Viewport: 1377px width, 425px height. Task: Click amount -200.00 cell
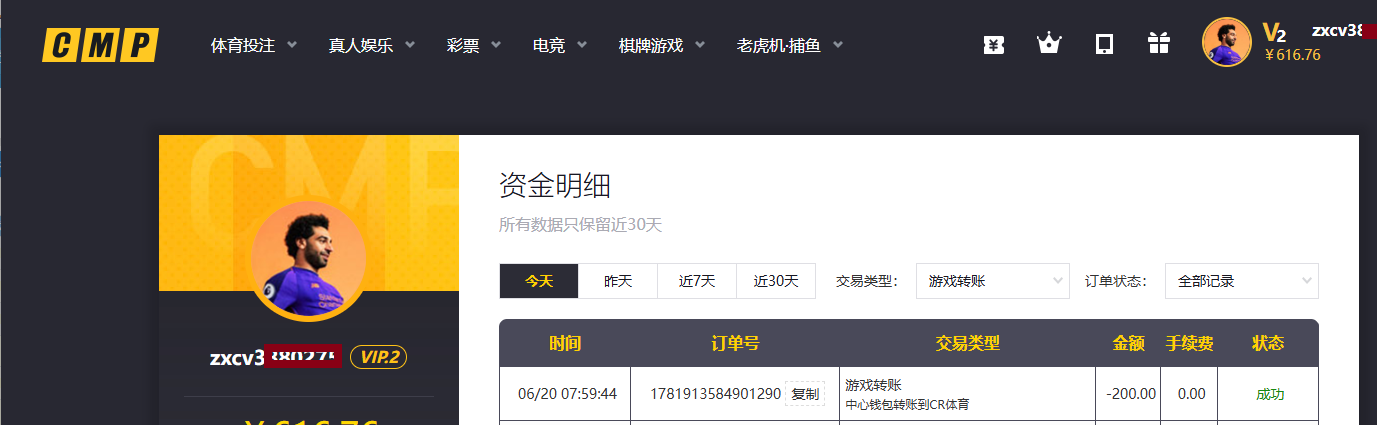click(x=1131, y=394)
